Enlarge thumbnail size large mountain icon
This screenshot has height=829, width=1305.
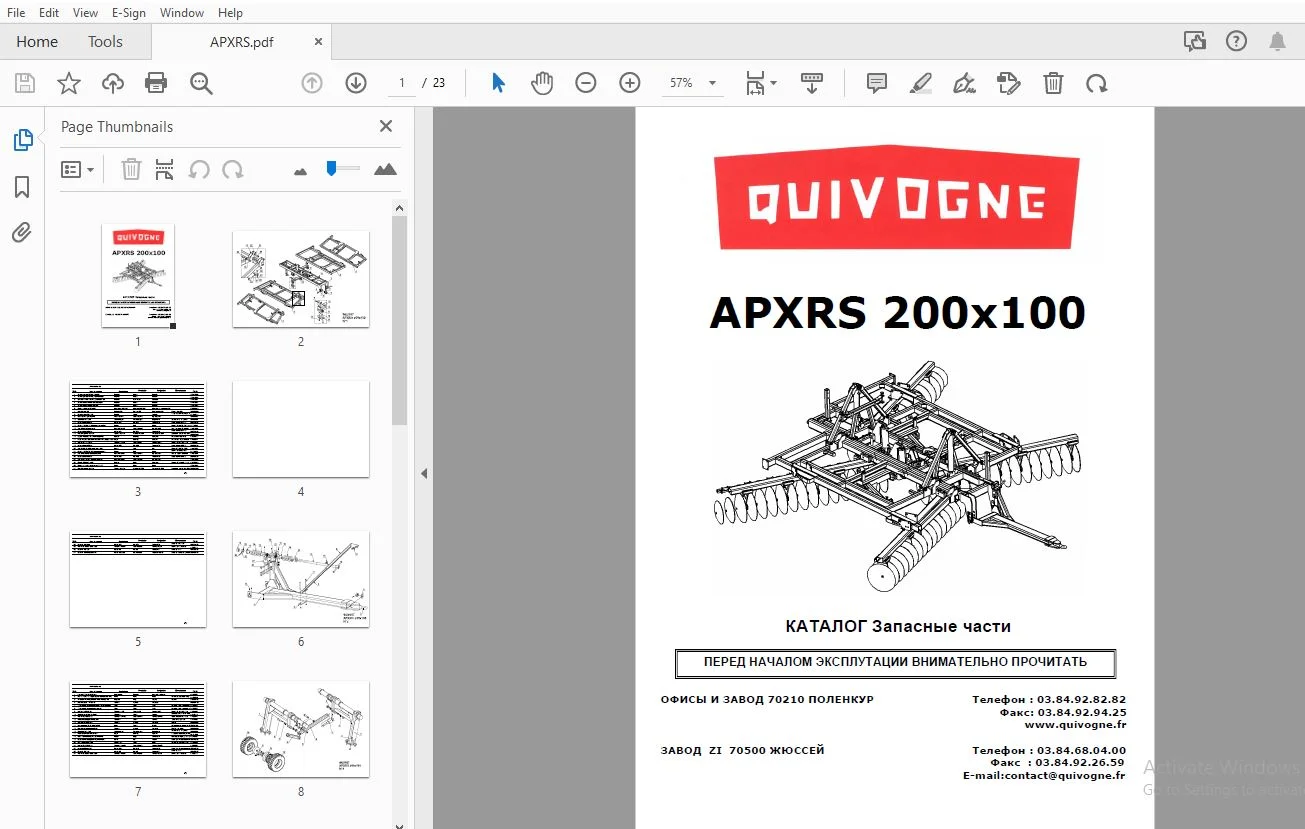coord(385,170)
